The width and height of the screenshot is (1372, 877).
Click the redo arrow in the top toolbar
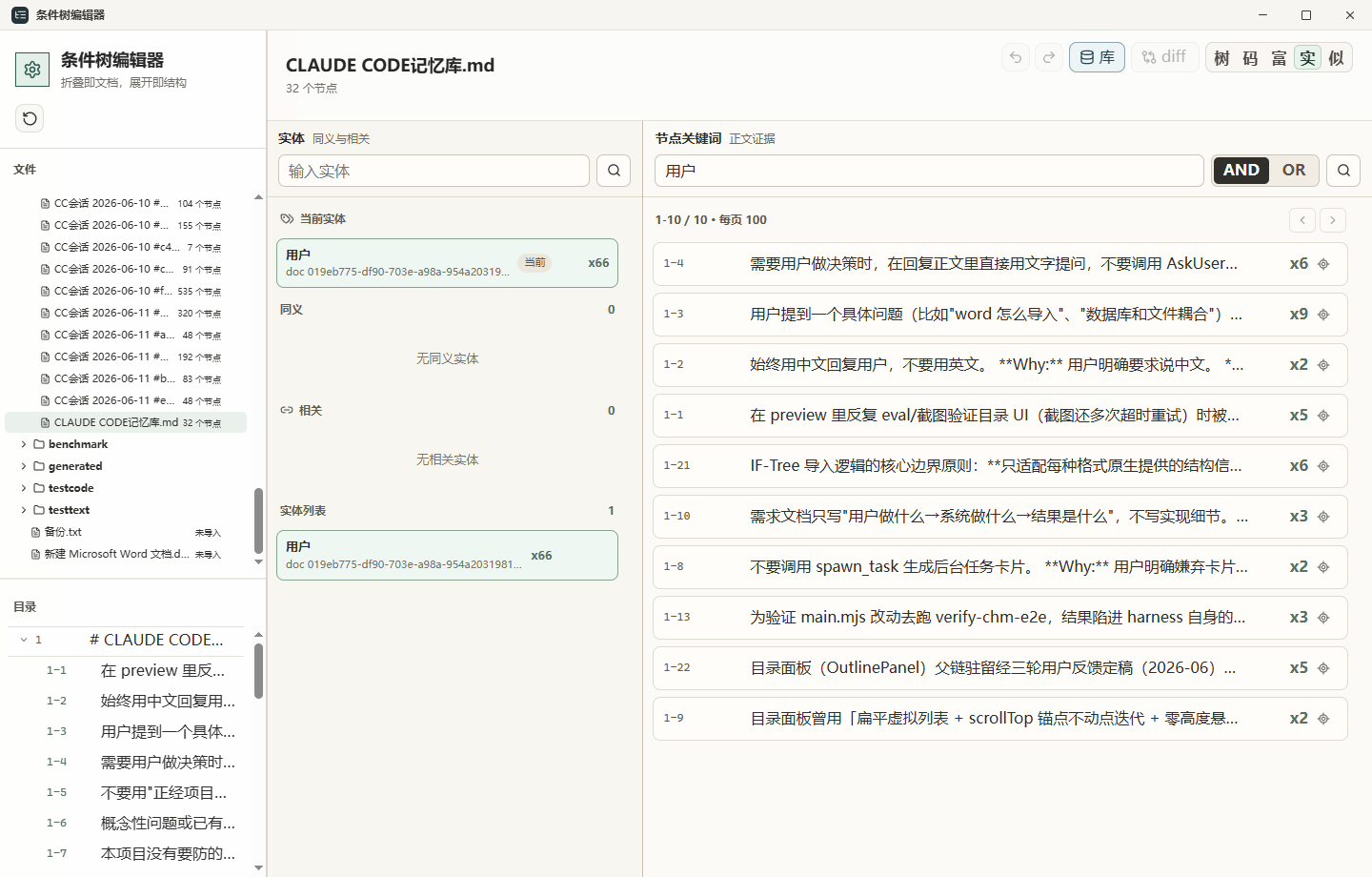1049,57
